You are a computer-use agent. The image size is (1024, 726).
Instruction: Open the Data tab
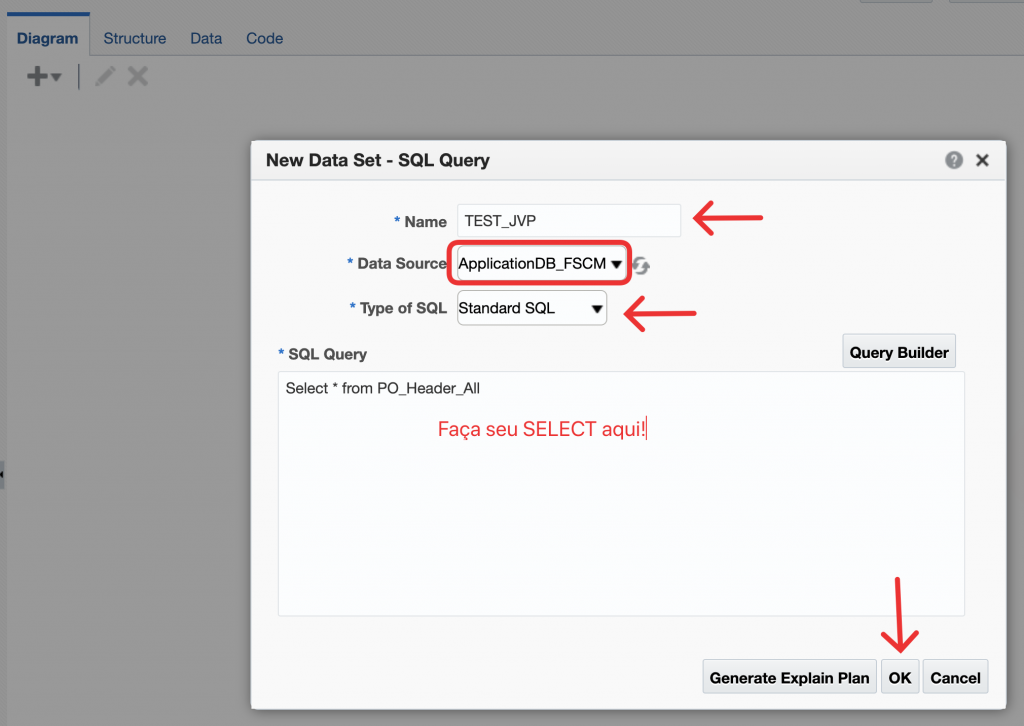click(206, 38)
